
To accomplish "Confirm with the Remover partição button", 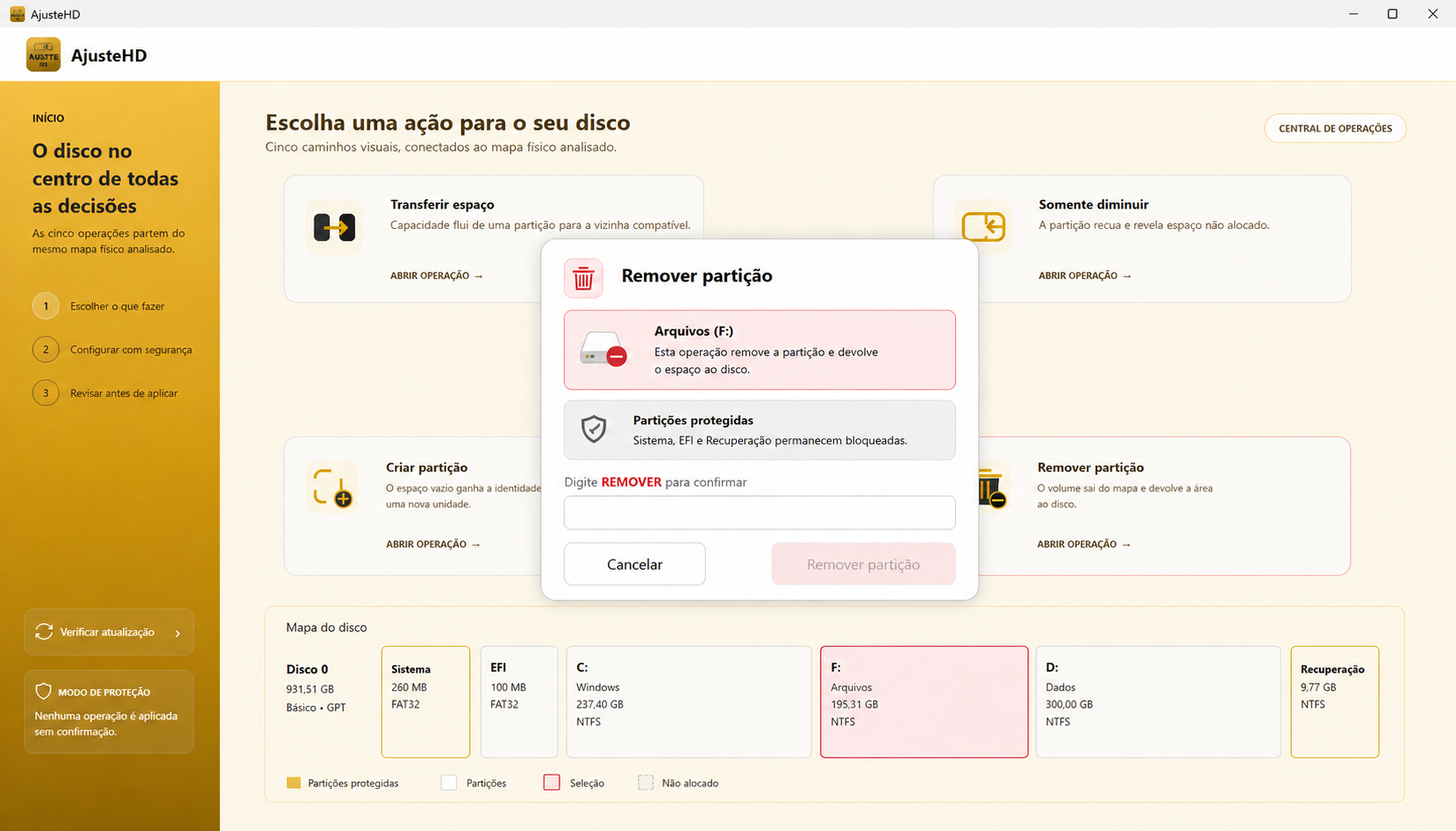I will pos(863,564).
